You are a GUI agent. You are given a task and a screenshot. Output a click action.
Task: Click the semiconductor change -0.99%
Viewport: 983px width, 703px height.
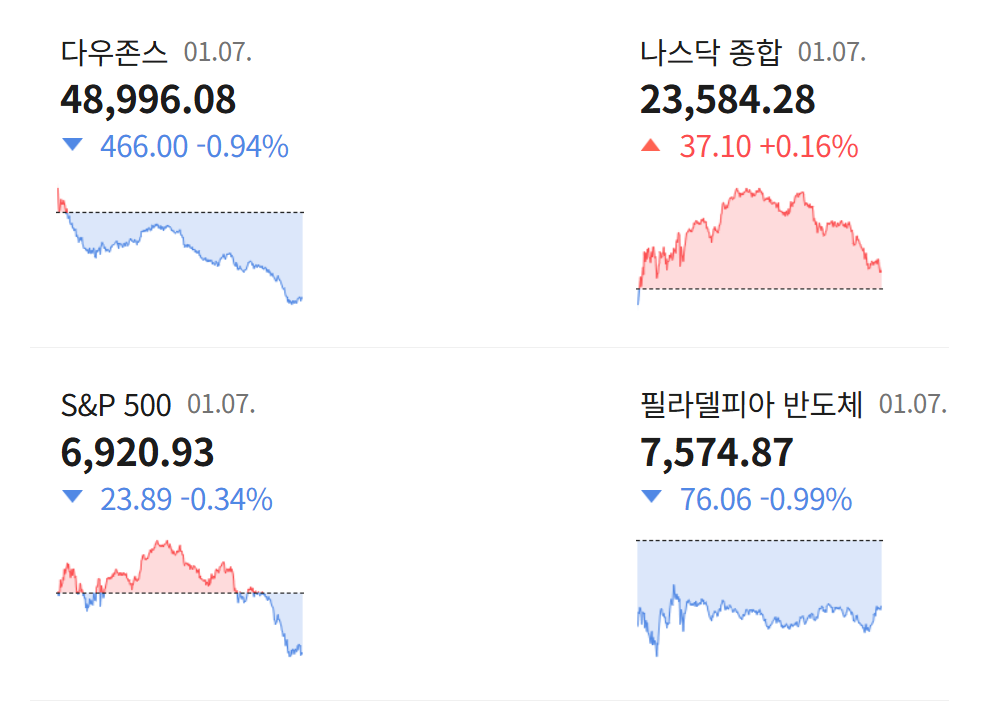(x=807, y=499)
